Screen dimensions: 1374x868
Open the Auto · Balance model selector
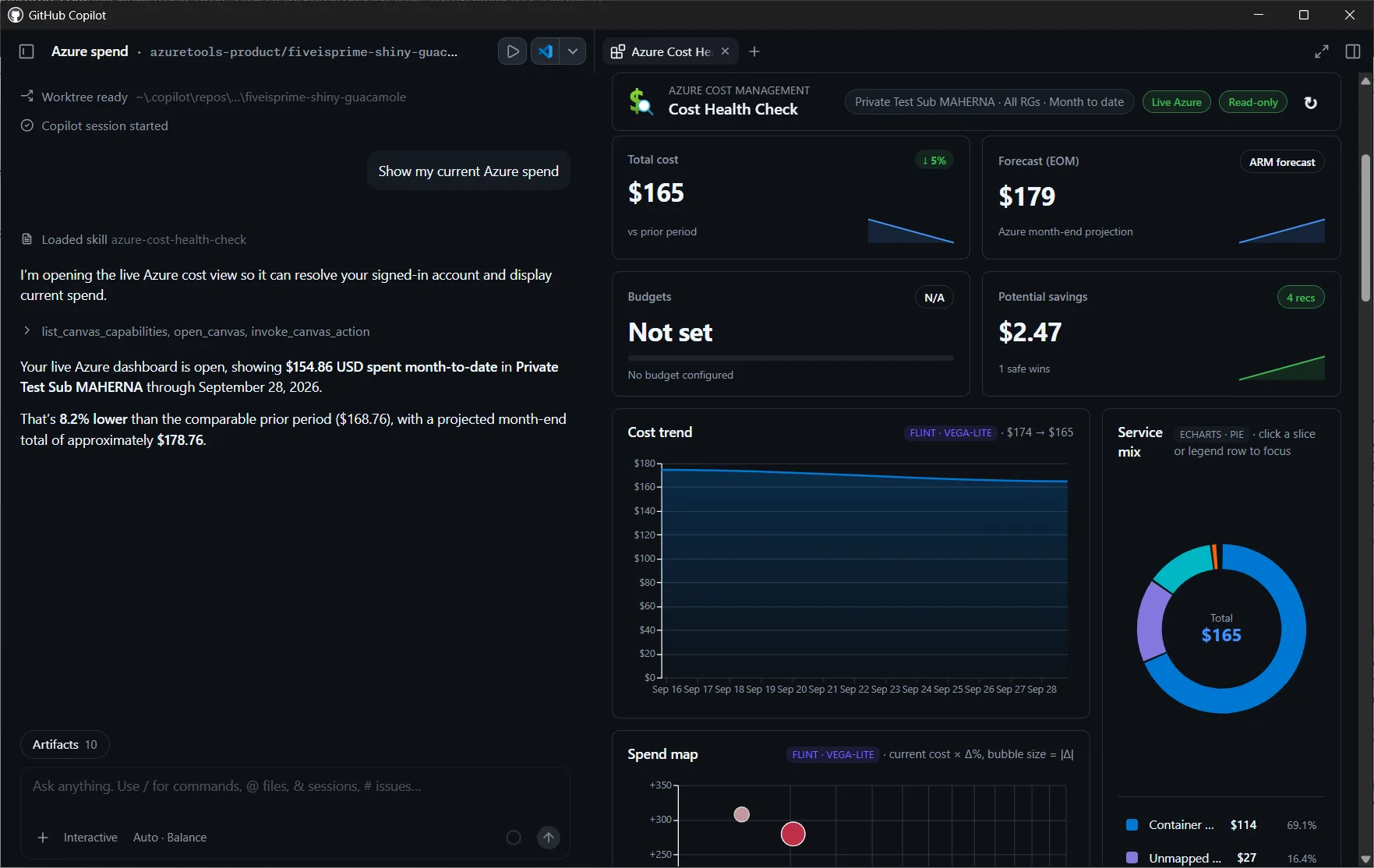point(170,838)
